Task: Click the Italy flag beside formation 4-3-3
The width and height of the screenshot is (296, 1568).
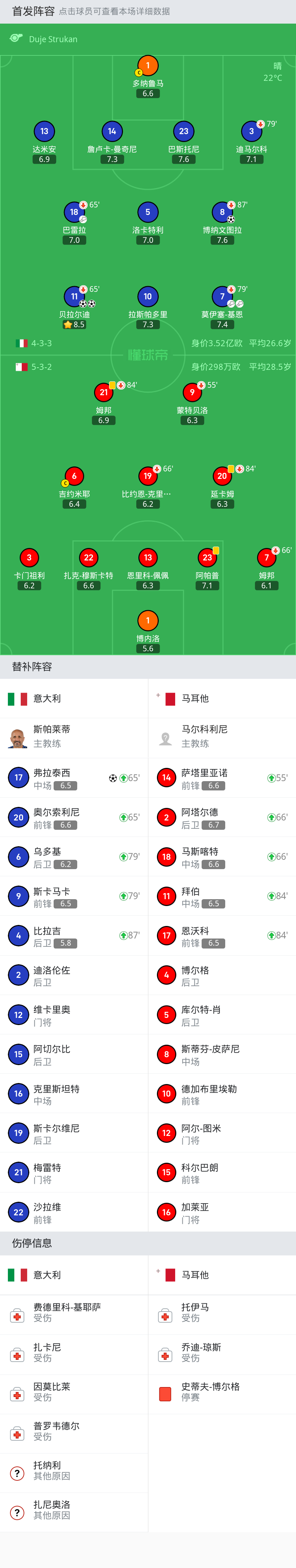Action: (21, 343)
